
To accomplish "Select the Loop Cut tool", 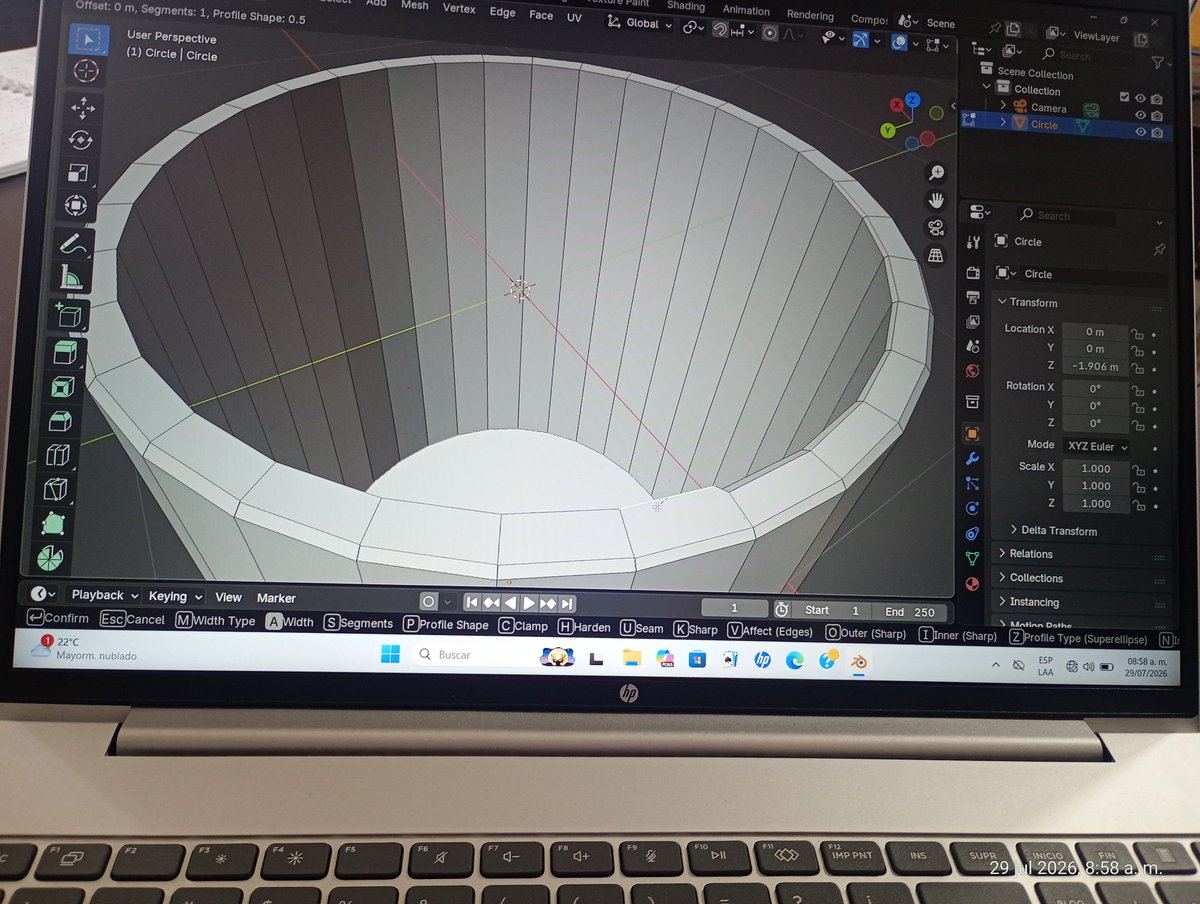I will tap(58, 456).
